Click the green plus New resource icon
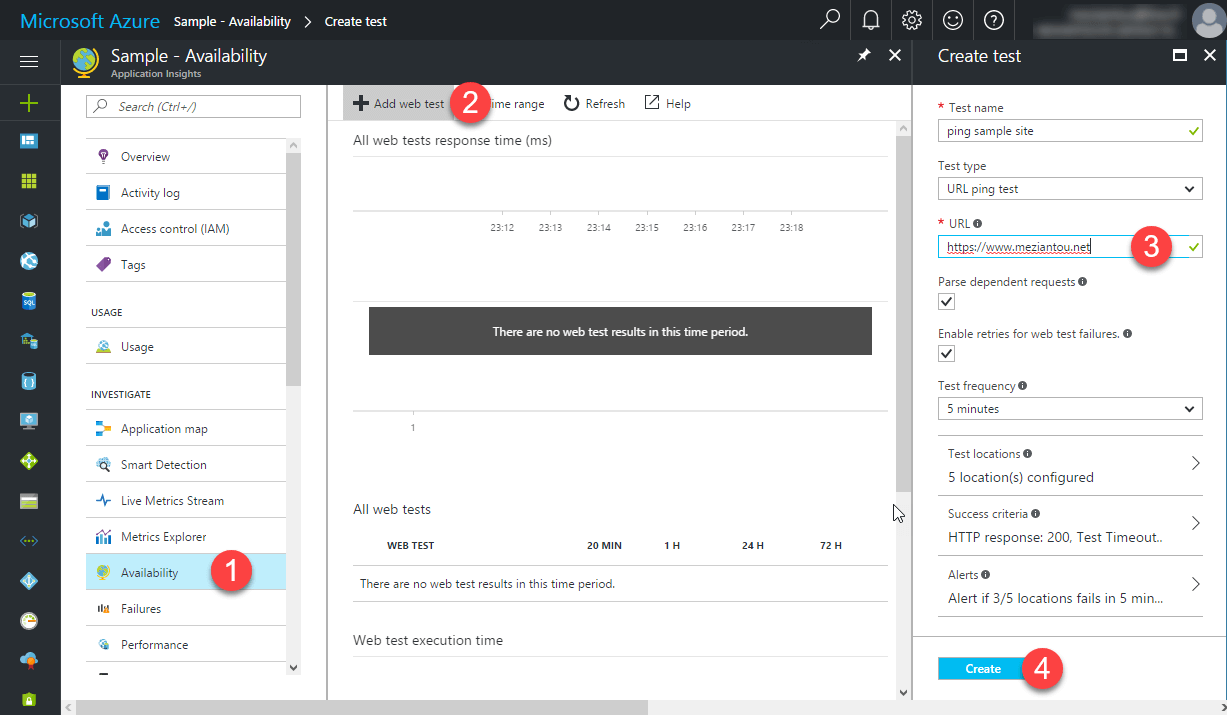This screenshot has width=1227, height=715. (29, 102)
